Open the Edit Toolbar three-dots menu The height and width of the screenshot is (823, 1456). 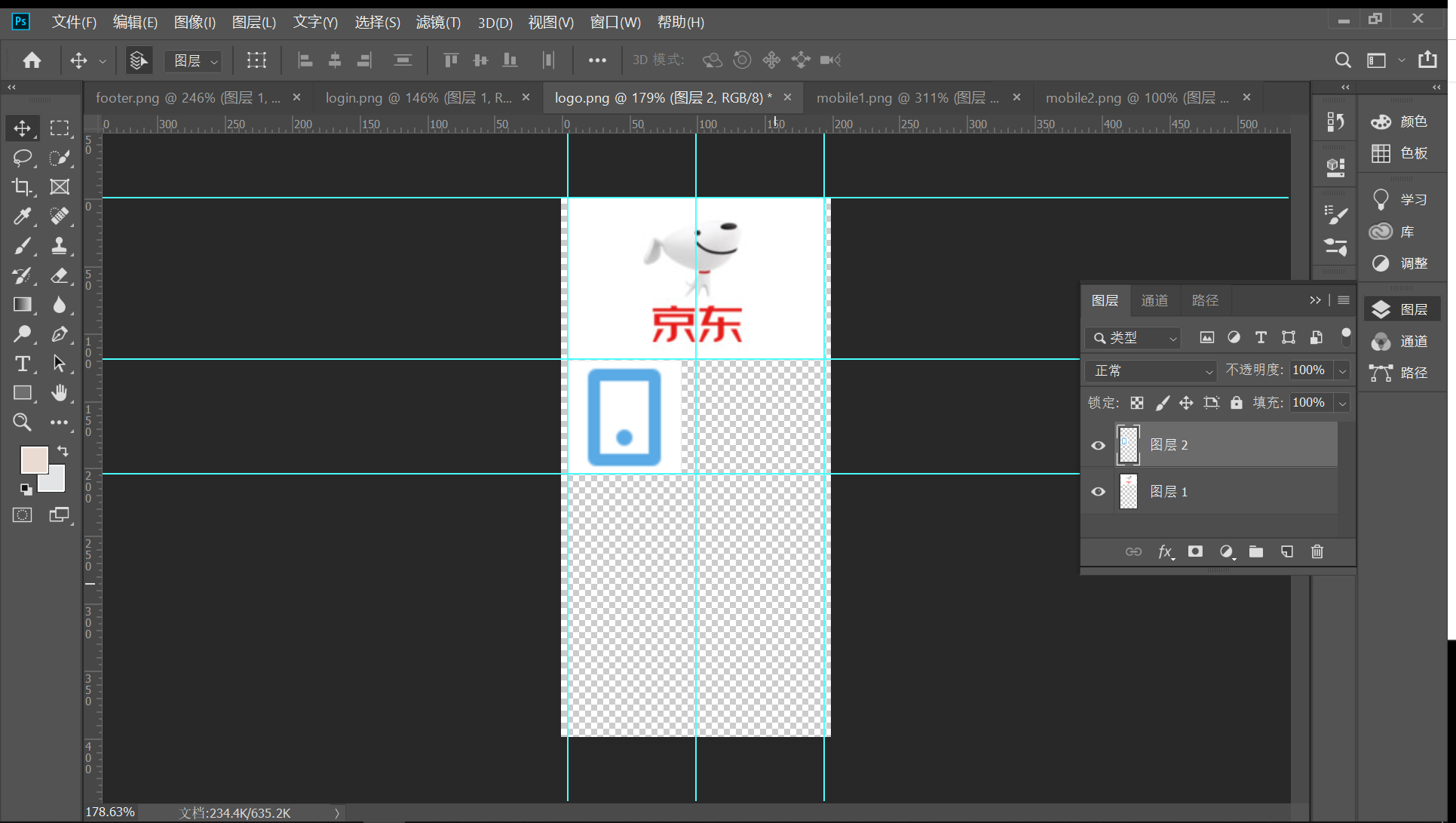(x=60, y=422)
